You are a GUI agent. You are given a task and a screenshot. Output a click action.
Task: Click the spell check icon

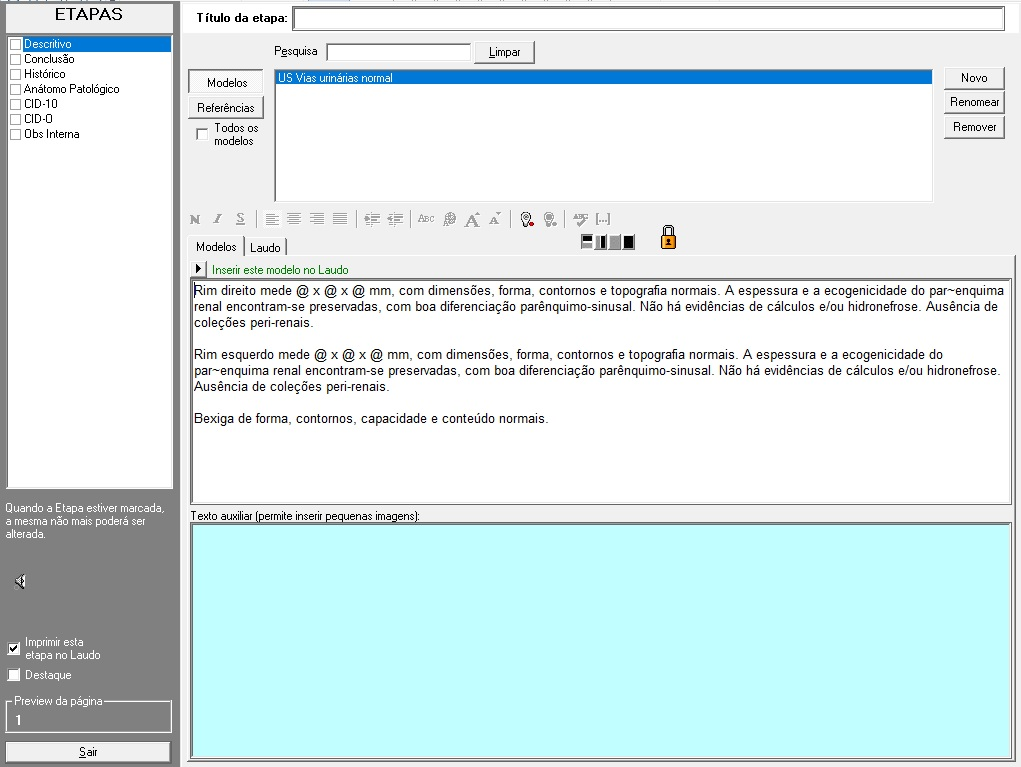580,219
